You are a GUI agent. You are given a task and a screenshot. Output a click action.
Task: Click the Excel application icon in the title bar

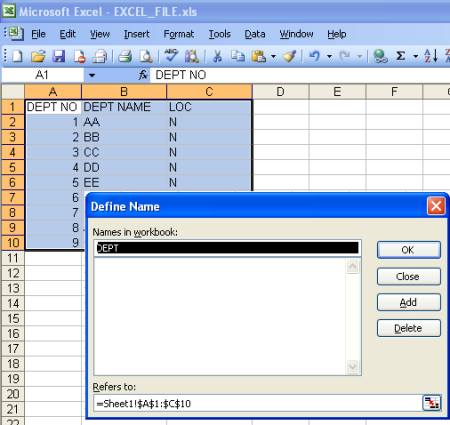click(x=9, y=11)
